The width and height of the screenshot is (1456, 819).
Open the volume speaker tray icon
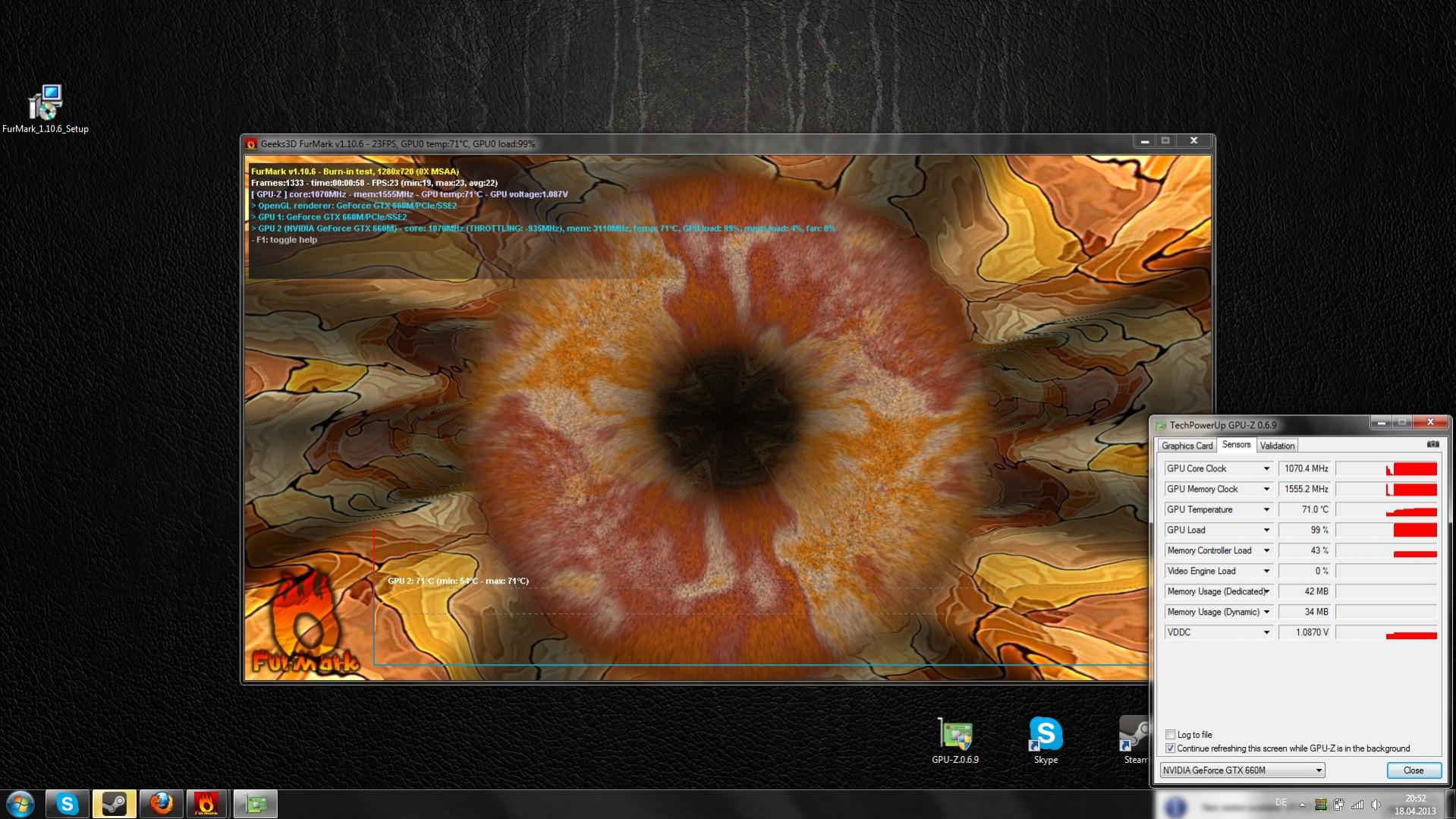click(1376, 805)
